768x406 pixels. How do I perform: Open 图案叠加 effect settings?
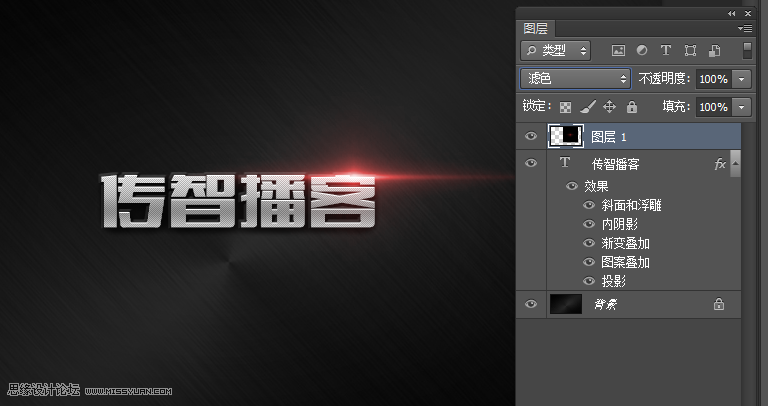(625, 263)
